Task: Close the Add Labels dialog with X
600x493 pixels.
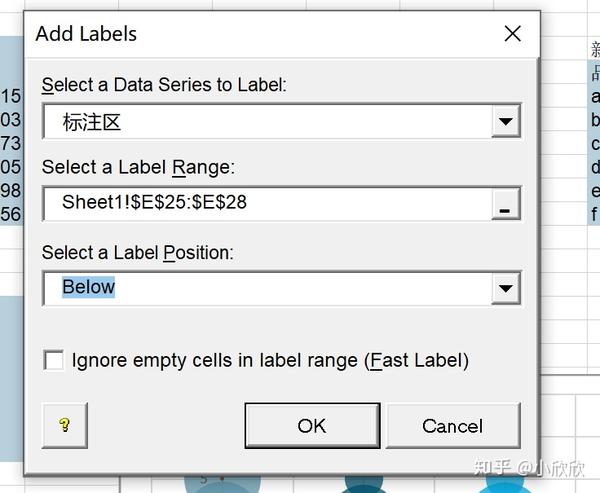Action: pyautogui.click(x=512, y=34)
